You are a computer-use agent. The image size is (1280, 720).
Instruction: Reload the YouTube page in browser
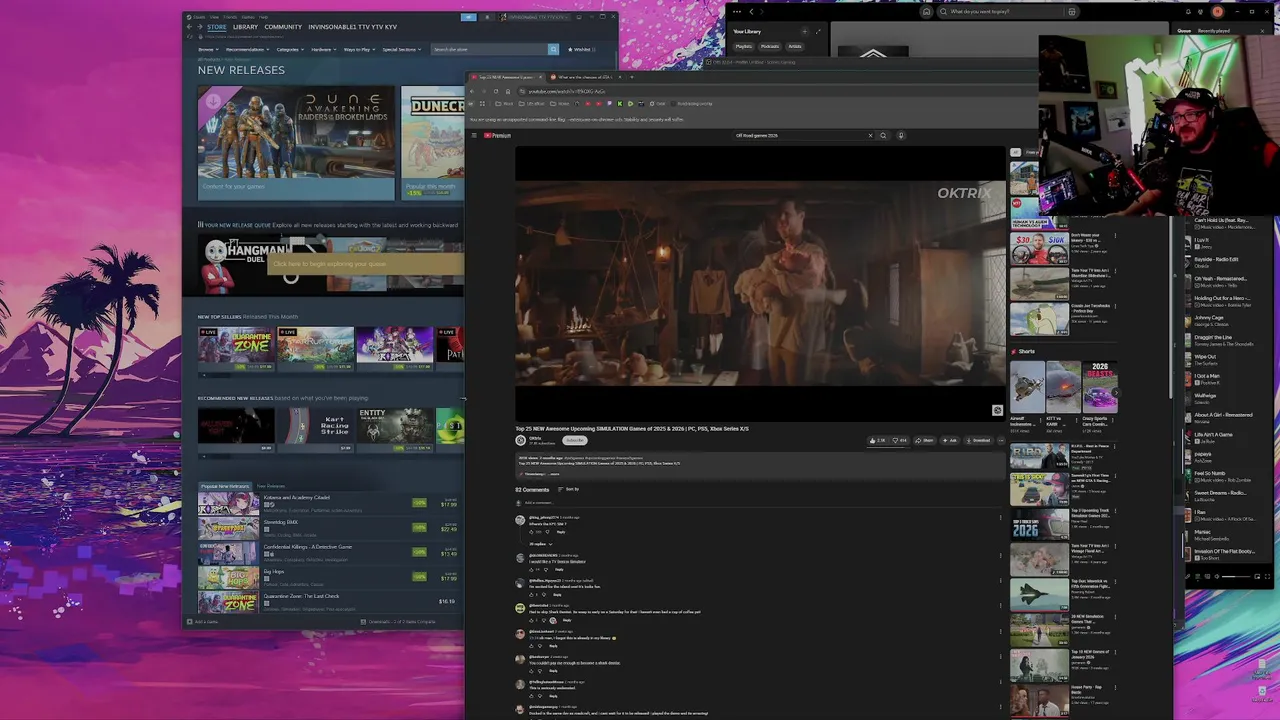pyautogui.click(x=496, y=91)
